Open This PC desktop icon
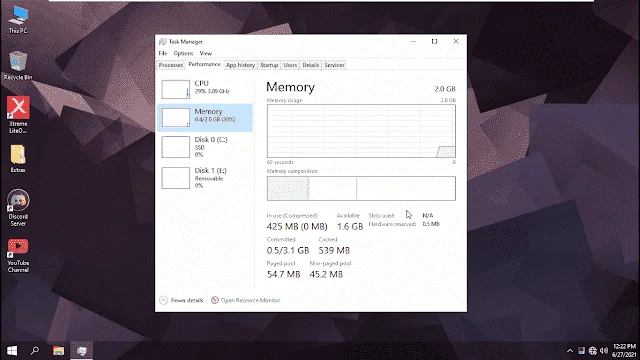640x360 pixels. pos(18,19)
